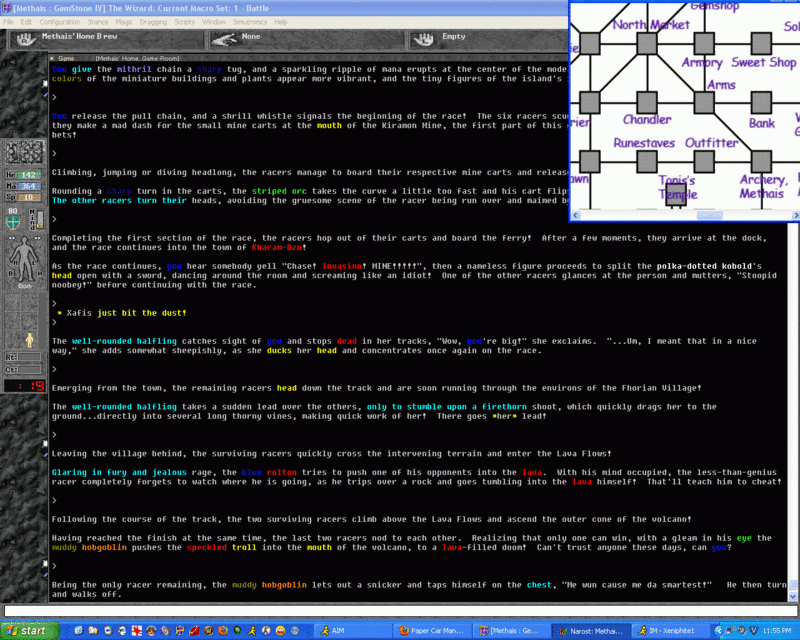Image resolution: width=800 pixels, height=640 pixels.
Task: Open the Stance menu
Action: (x=100, y=21)
